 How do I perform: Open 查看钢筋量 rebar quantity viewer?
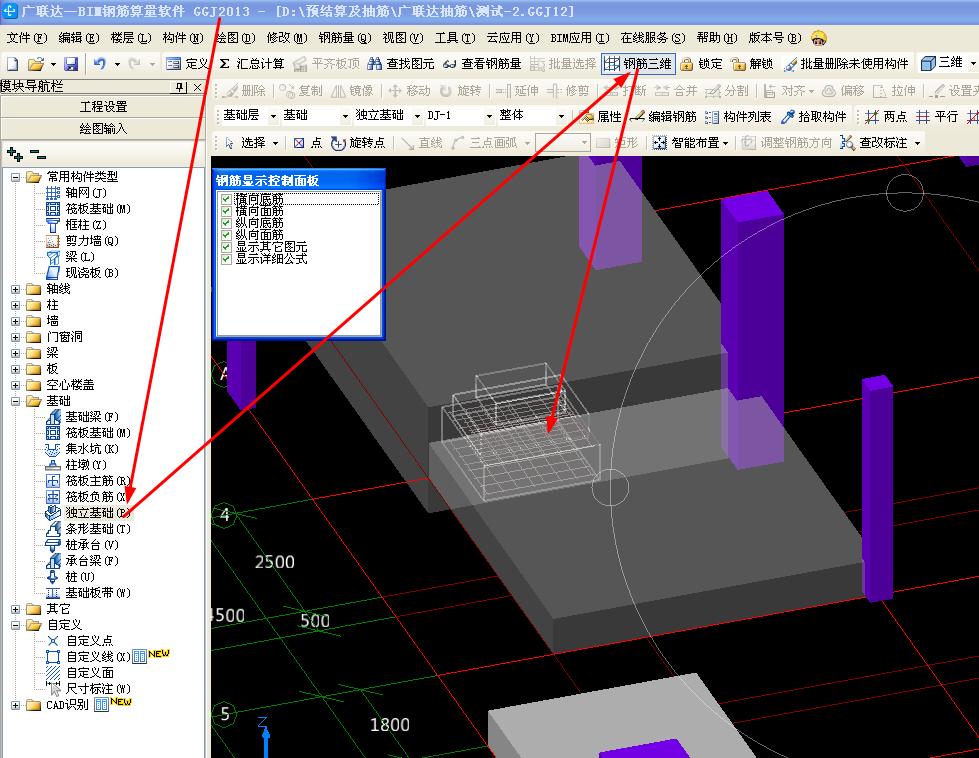482,64
